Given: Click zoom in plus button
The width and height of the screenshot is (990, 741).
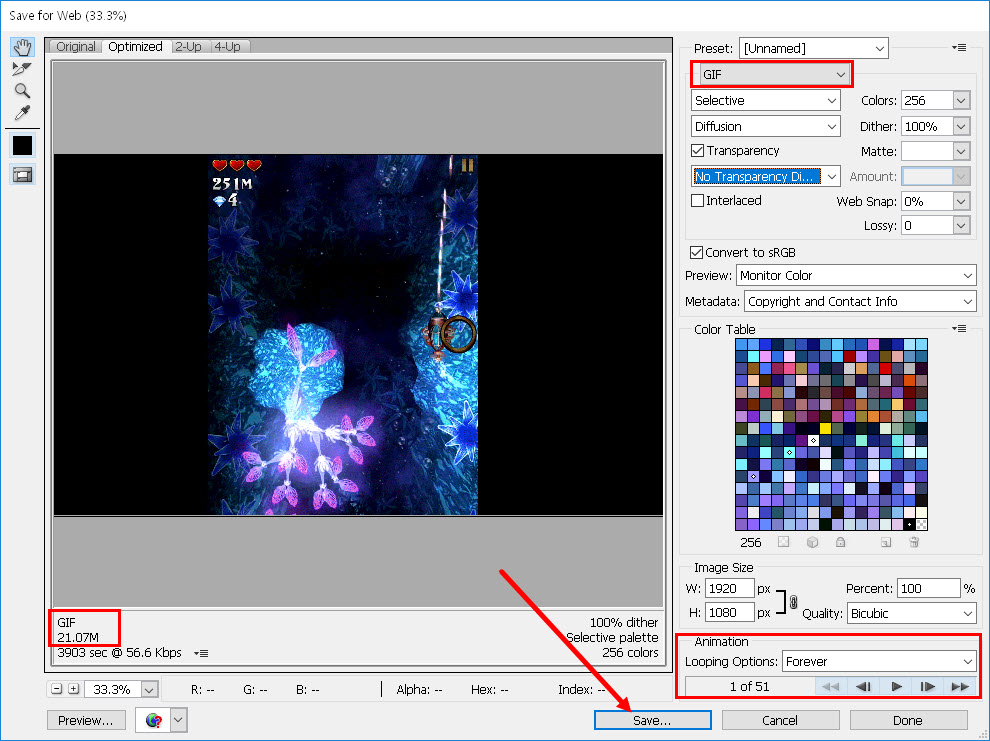Looking at the screenshot, I should point(74,689).
